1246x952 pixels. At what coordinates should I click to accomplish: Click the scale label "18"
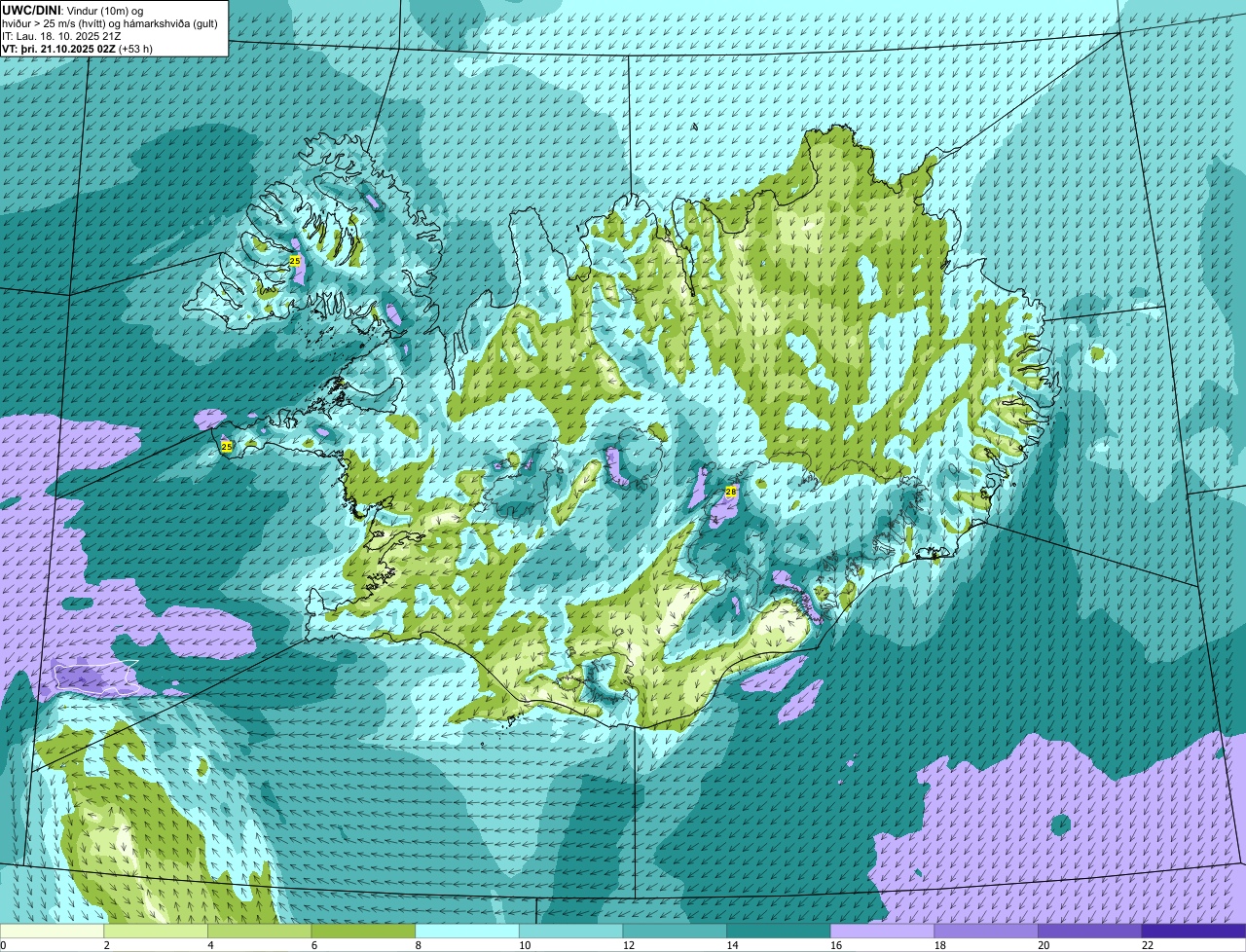[x=940, y=945]
